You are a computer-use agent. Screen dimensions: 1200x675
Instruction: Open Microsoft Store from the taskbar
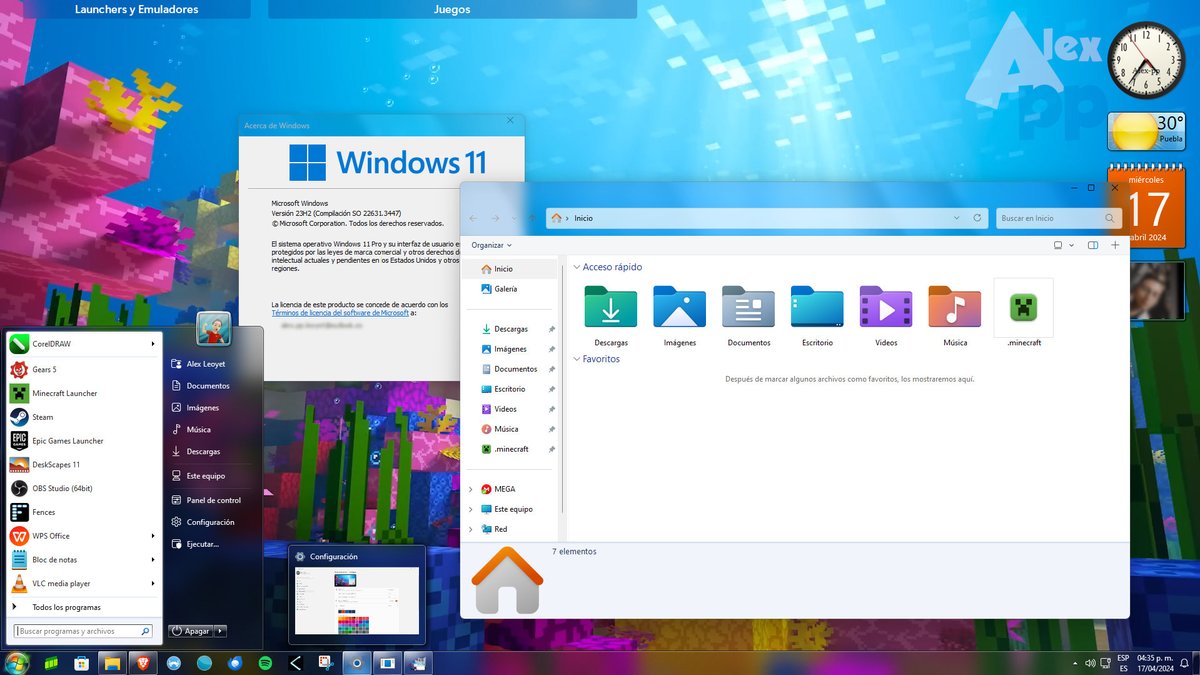tap(80, 662)
